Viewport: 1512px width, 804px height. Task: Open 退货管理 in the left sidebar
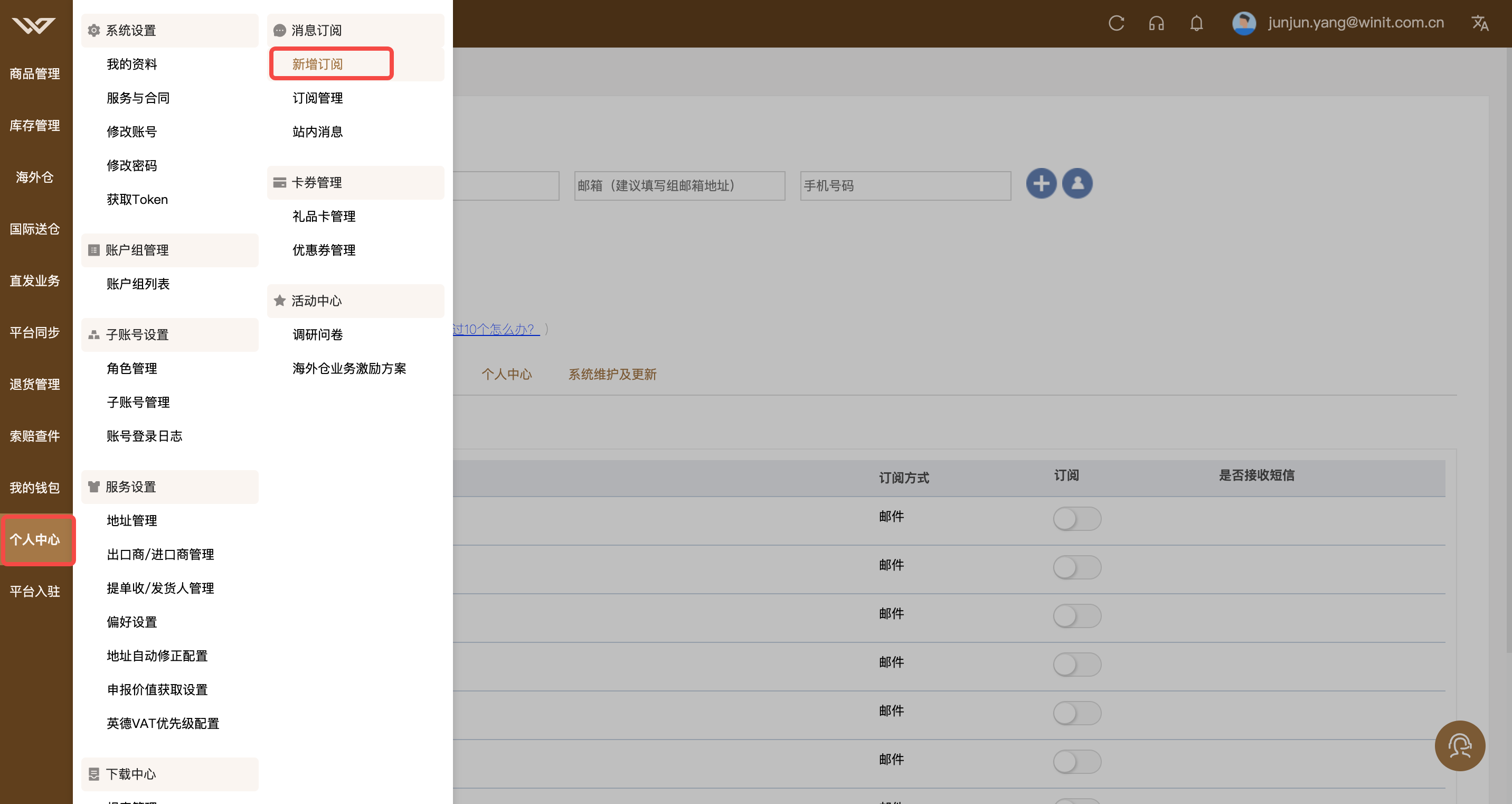point(35,385)
